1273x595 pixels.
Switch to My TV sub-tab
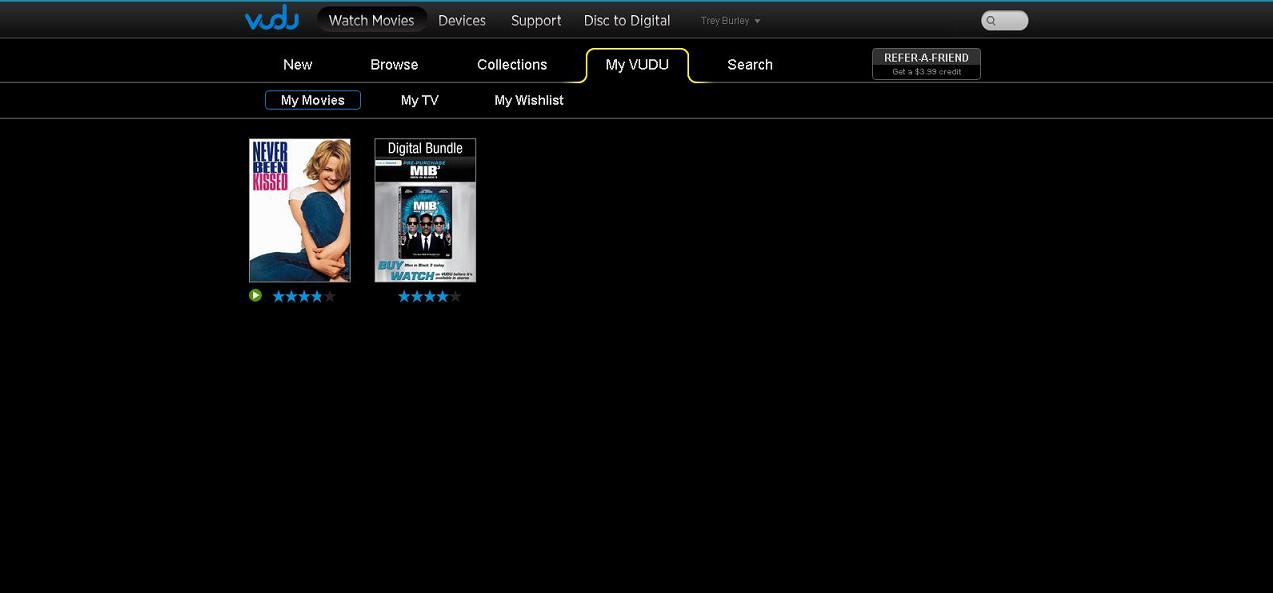pyautogui.click(x=420, y=100)
